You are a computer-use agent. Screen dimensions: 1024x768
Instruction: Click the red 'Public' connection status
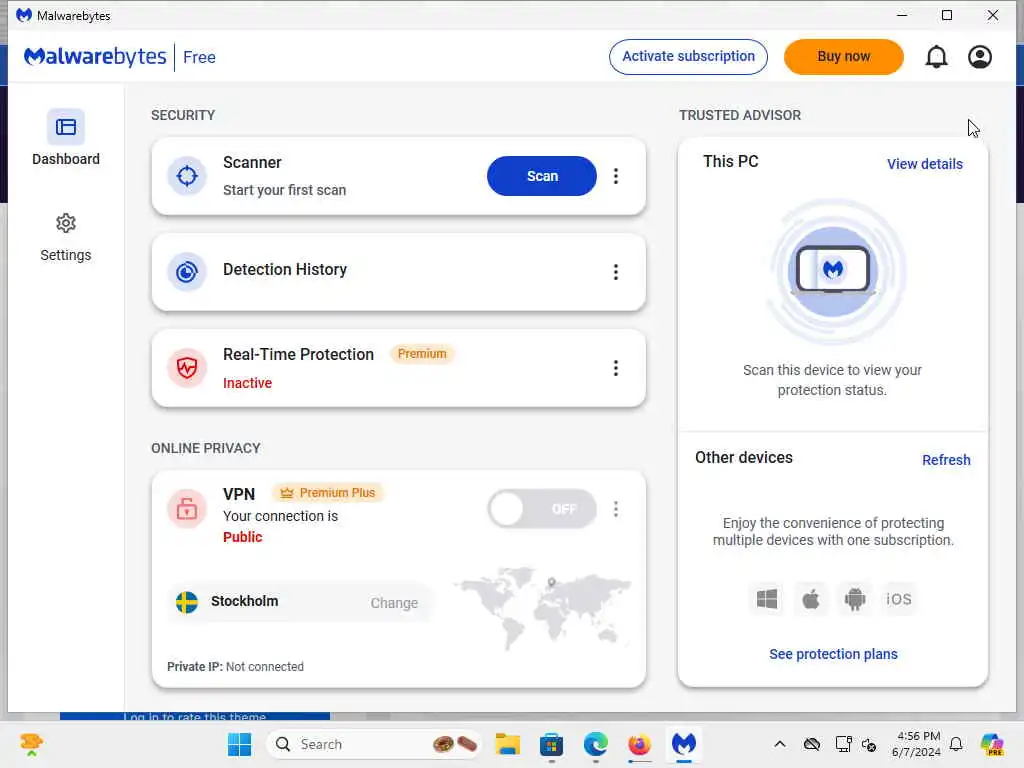click(x=242, y=537)
